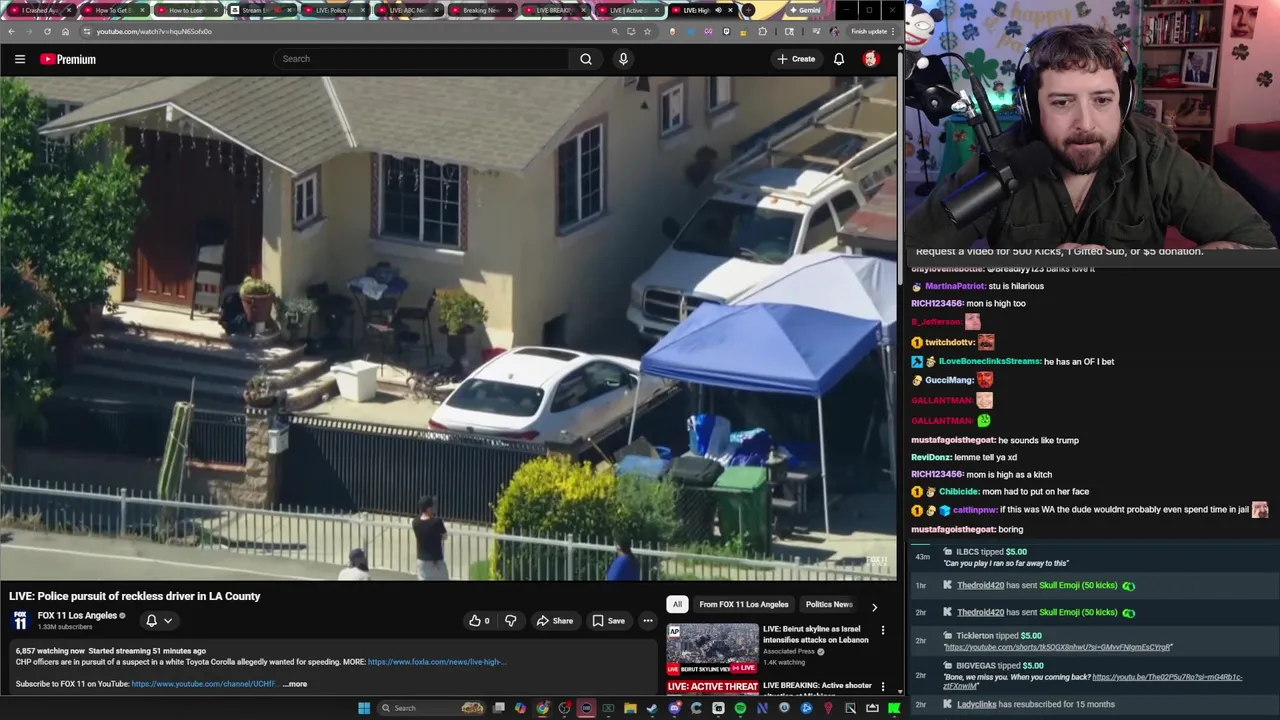This screenshot has width=1280, height=720.
Task: Select the 'Politics News' chip
Action: 828,604
